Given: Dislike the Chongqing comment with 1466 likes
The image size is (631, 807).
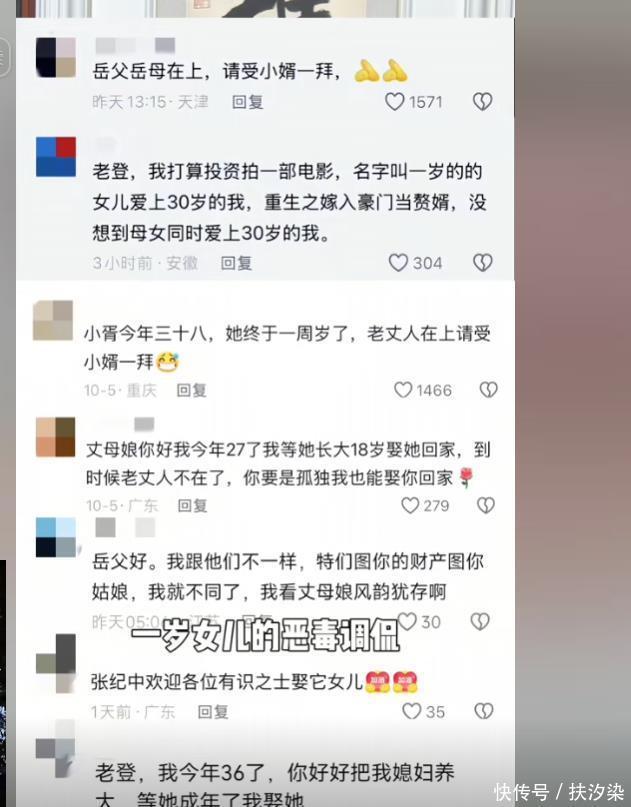Looking at the screenshot, I should 488,390.
